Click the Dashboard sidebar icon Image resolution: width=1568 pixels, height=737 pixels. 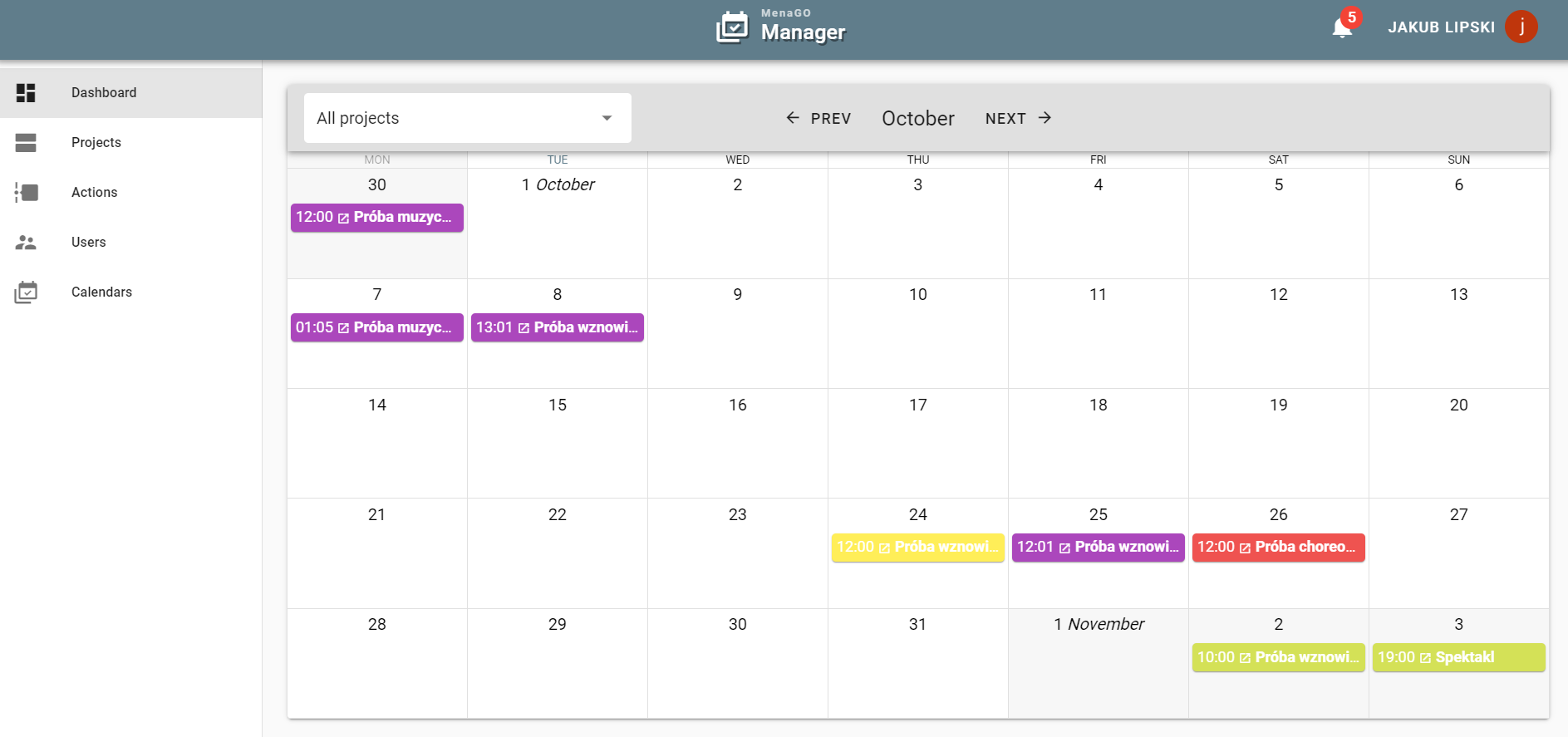click(x=26, y=93)
